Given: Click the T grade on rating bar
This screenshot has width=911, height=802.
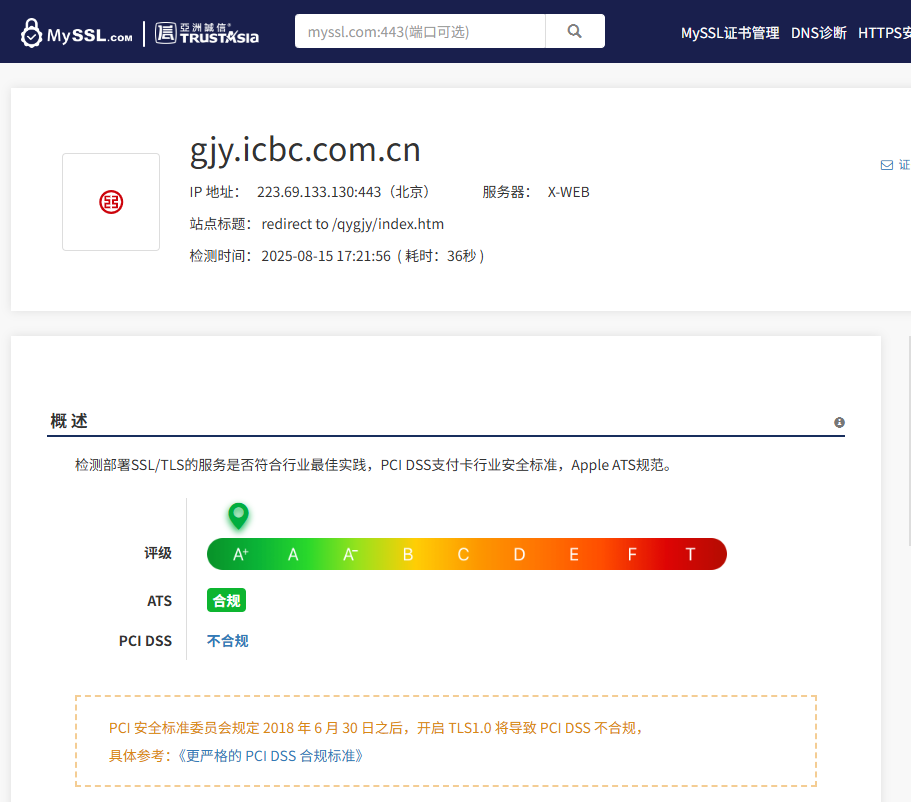Looking at the screenshot, I should click(x=690, y=554).
